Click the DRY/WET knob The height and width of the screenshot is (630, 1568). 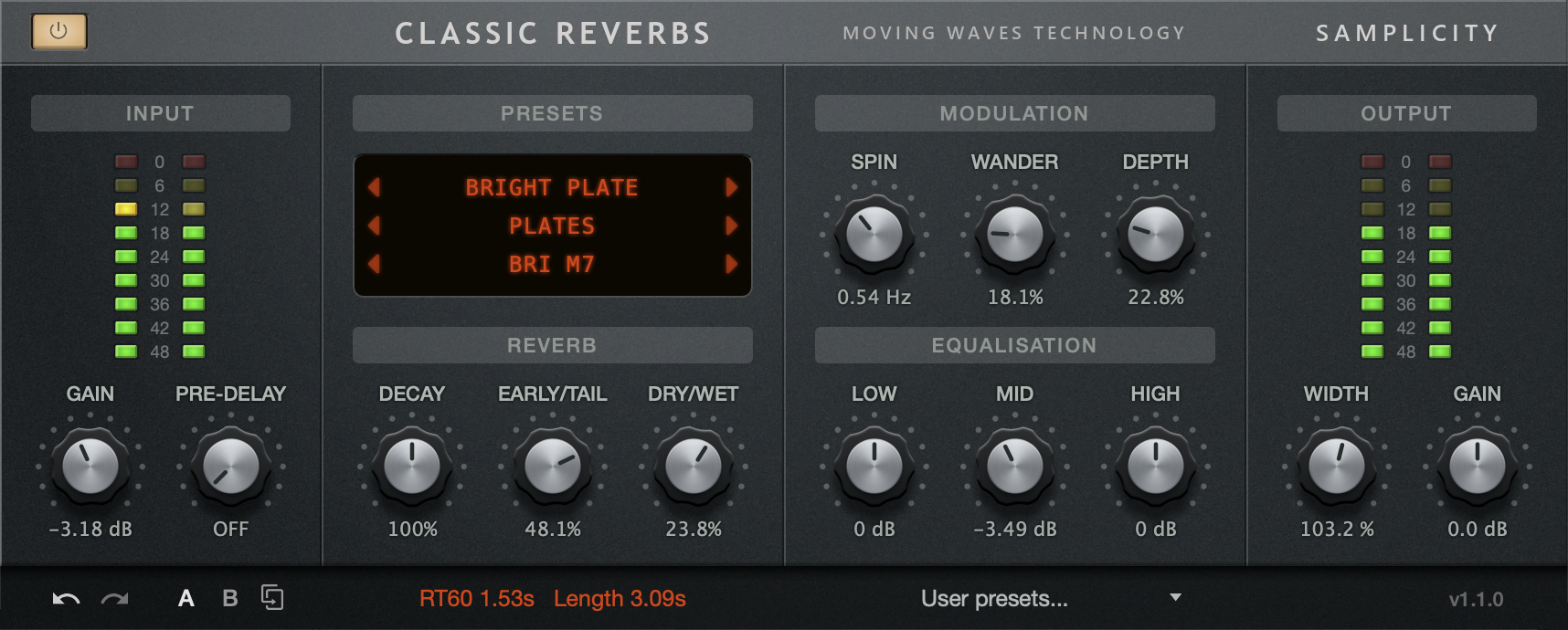694,466
